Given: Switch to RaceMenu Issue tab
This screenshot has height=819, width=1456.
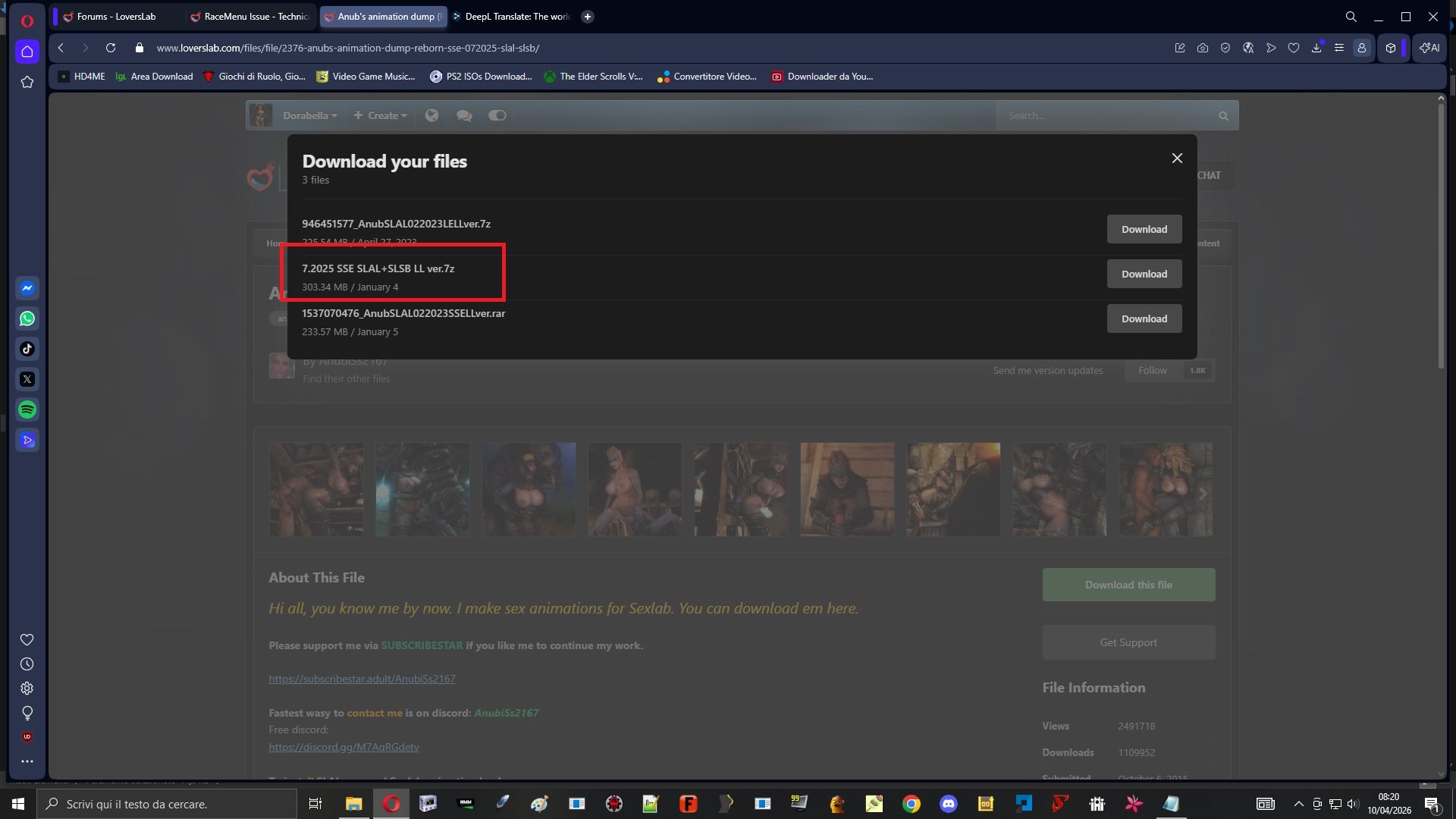Looking at the screenshot, I should [250, 17].
